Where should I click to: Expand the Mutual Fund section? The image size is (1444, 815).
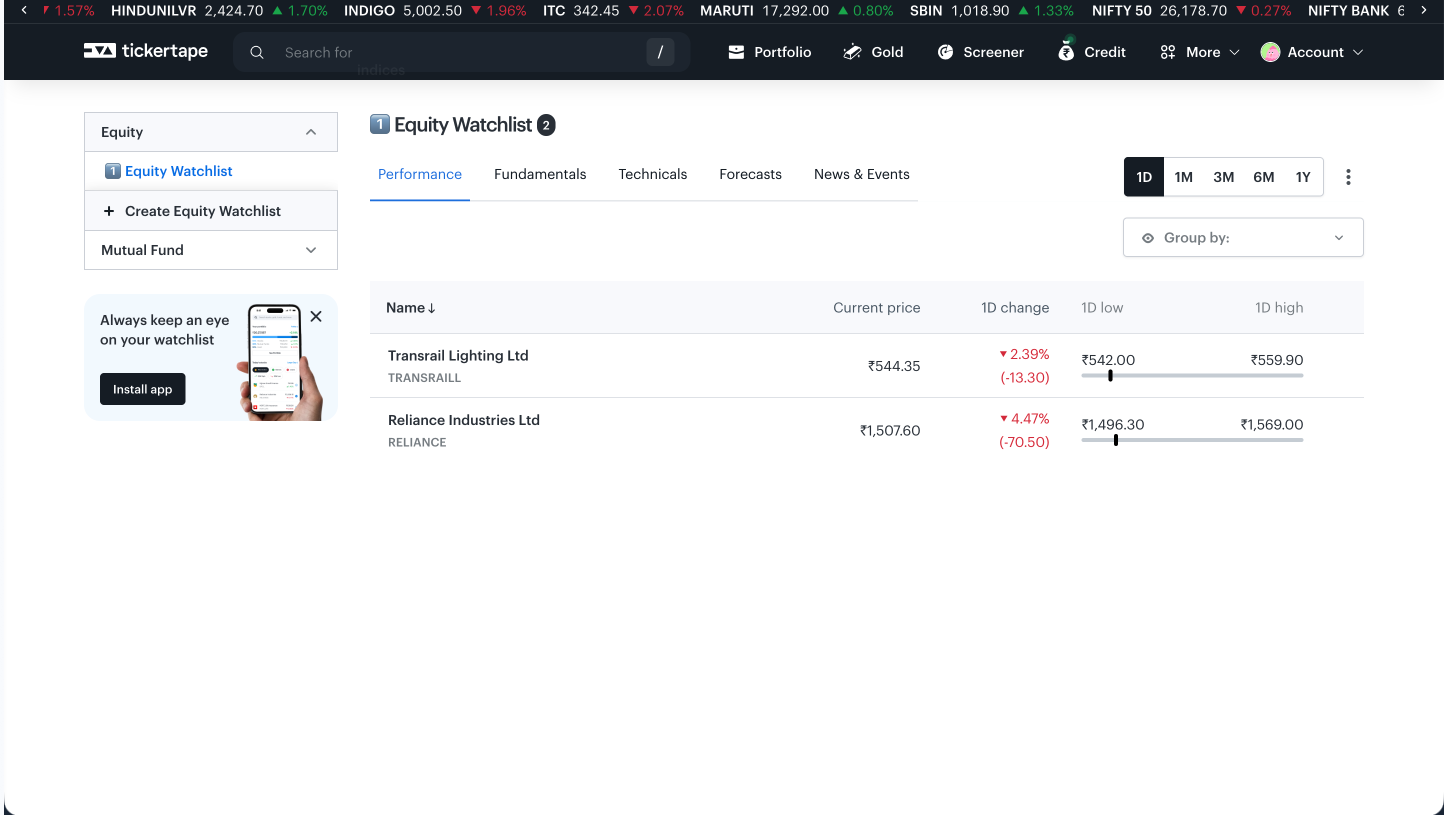tap(211, 250)
